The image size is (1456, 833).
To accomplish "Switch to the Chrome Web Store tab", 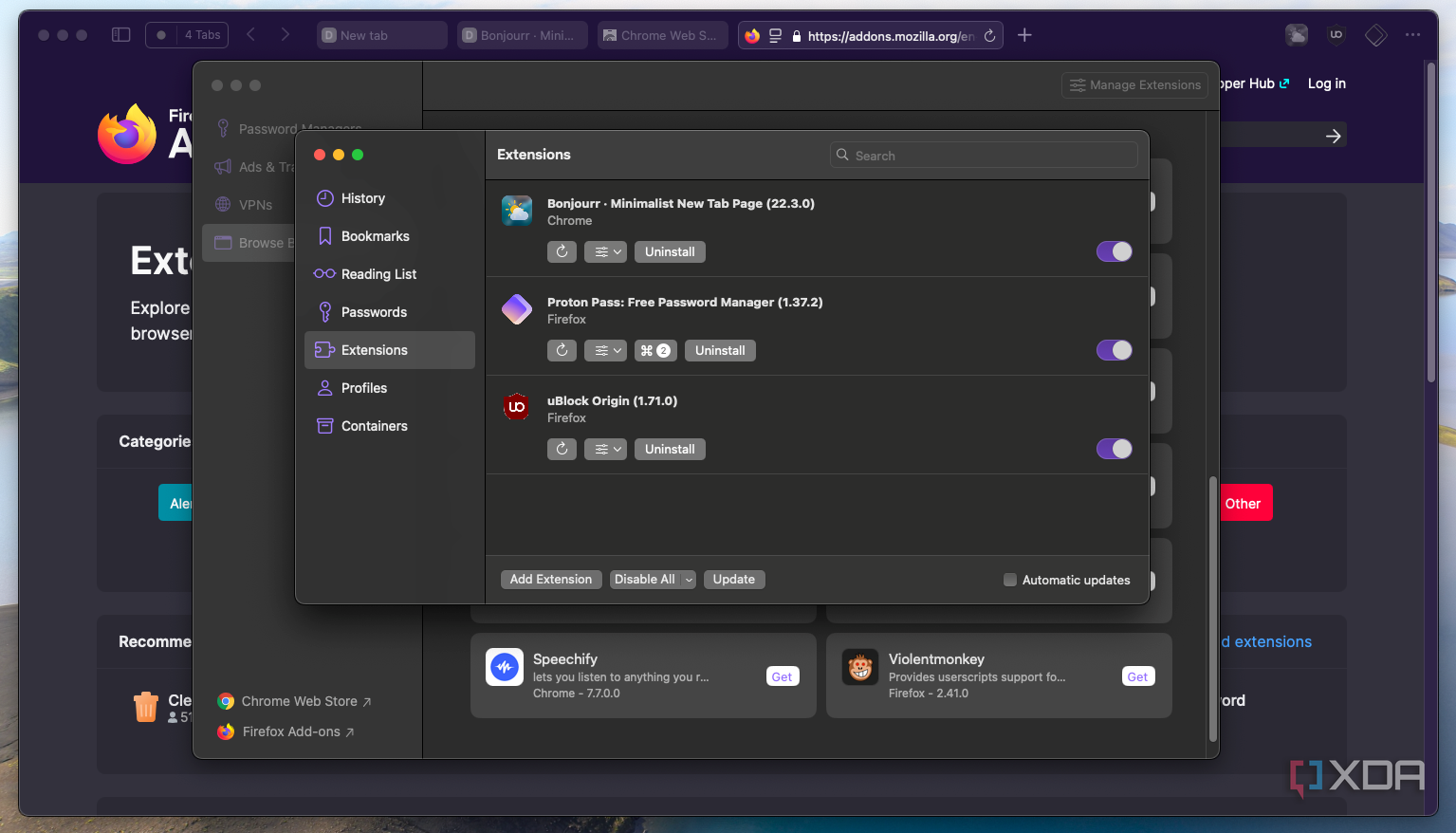I will (663, 35).
